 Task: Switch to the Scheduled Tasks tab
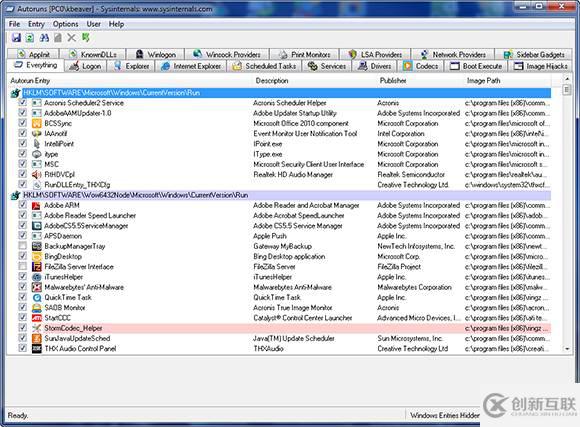[264, 66]
